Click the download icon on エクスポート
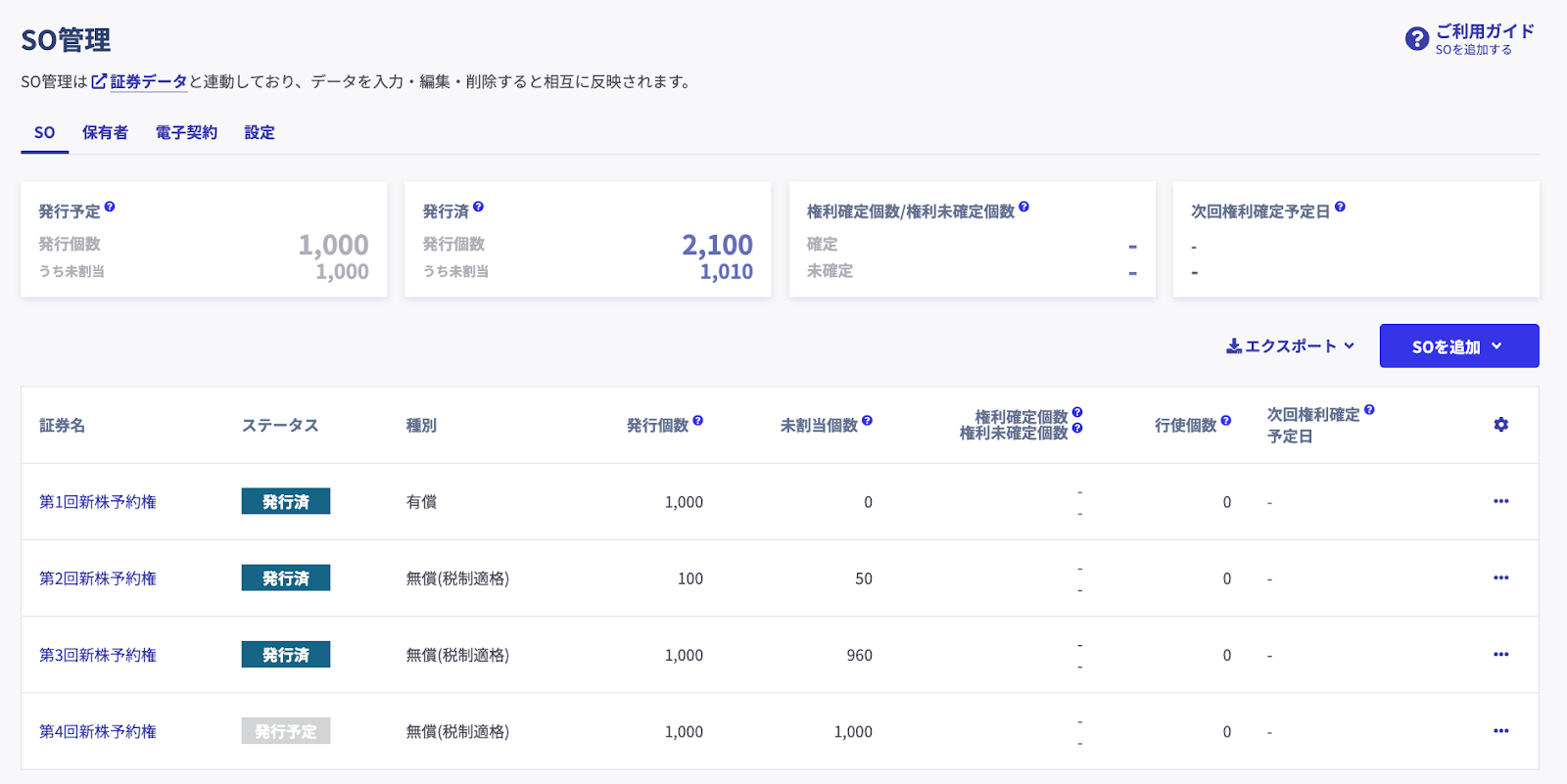This screenshot has width=1567, height=784. [x=1234, y=346]
